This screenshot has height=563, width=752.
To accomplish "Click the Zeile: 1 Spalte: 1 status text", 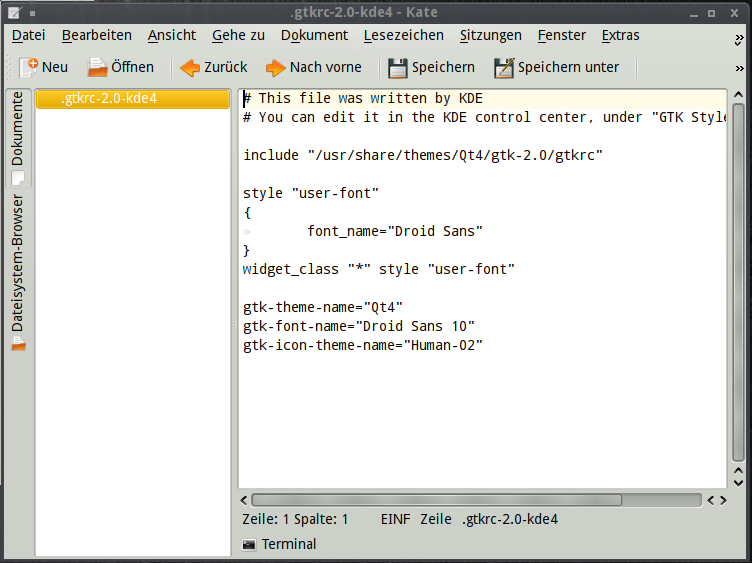I will coord(295,519).
